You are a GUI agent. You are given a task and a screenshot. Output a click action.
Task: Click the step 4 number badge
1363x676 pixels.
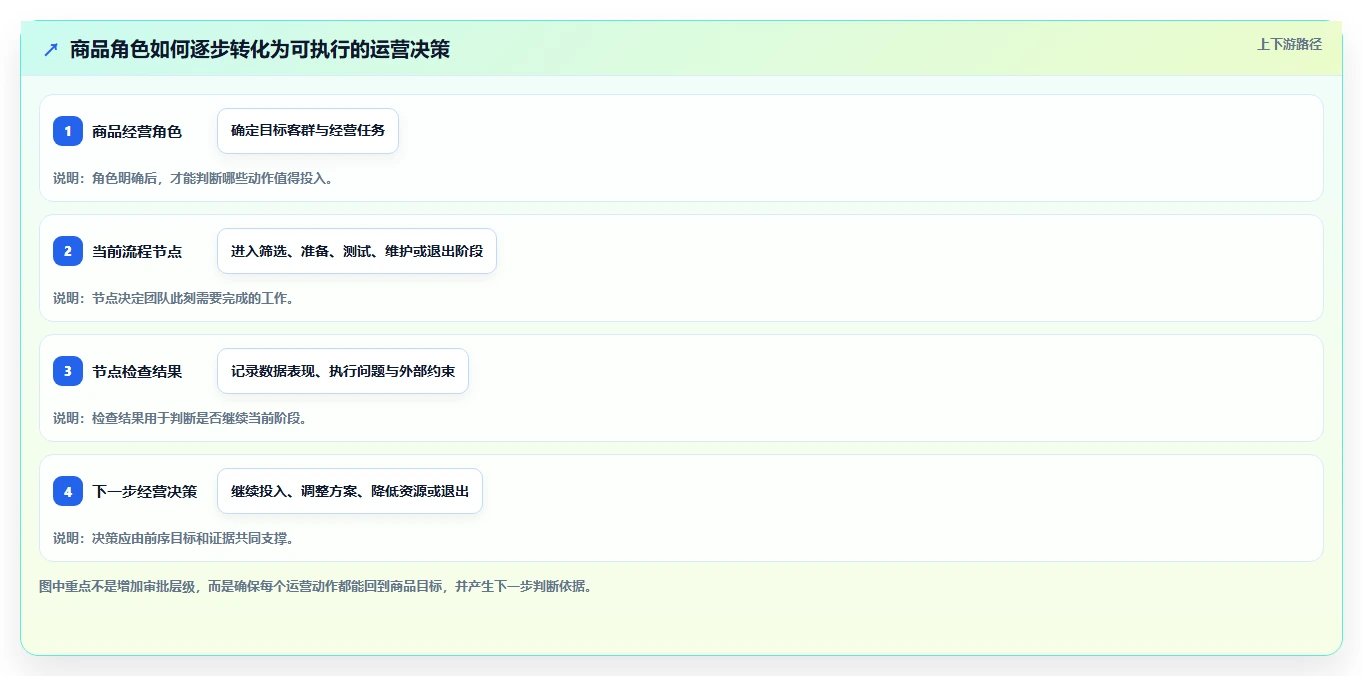(68, 491)
